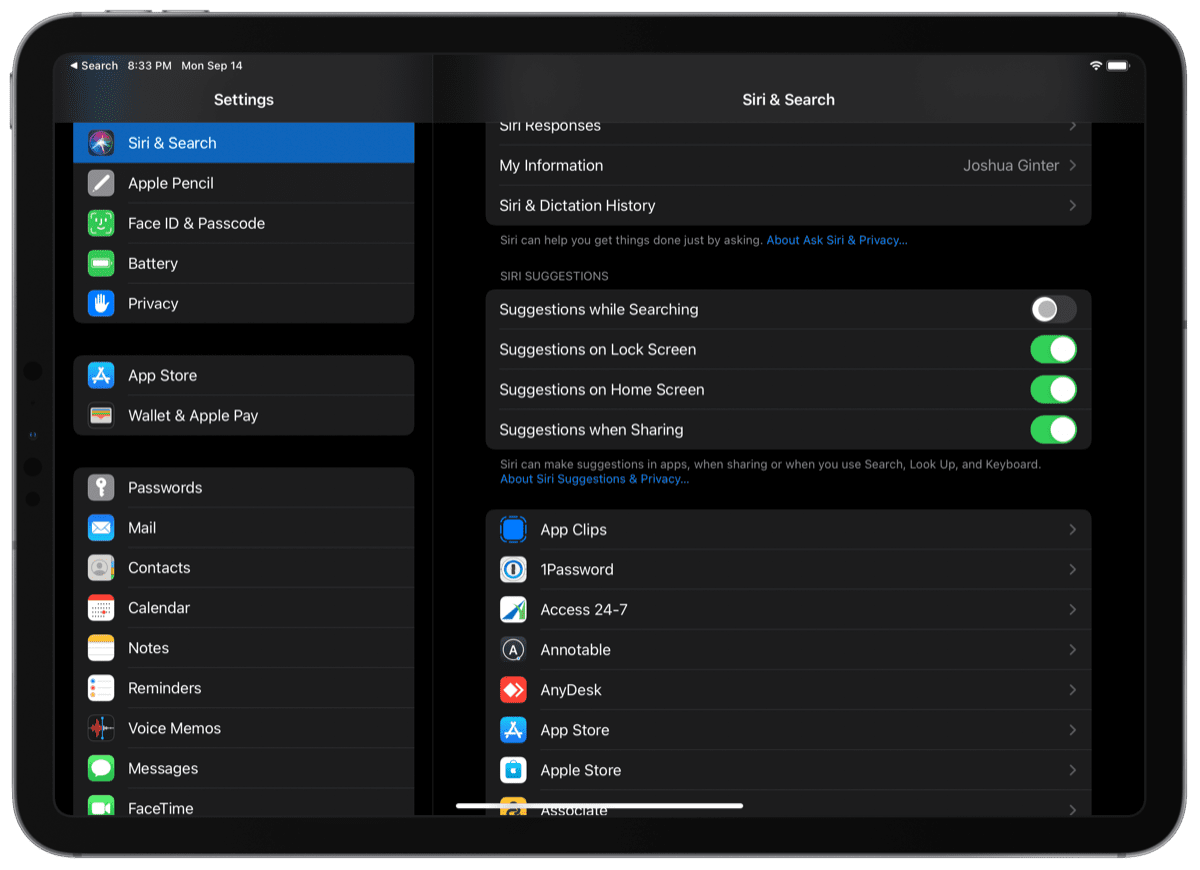Click the Calendar icon in sidebar

(101, 607)
